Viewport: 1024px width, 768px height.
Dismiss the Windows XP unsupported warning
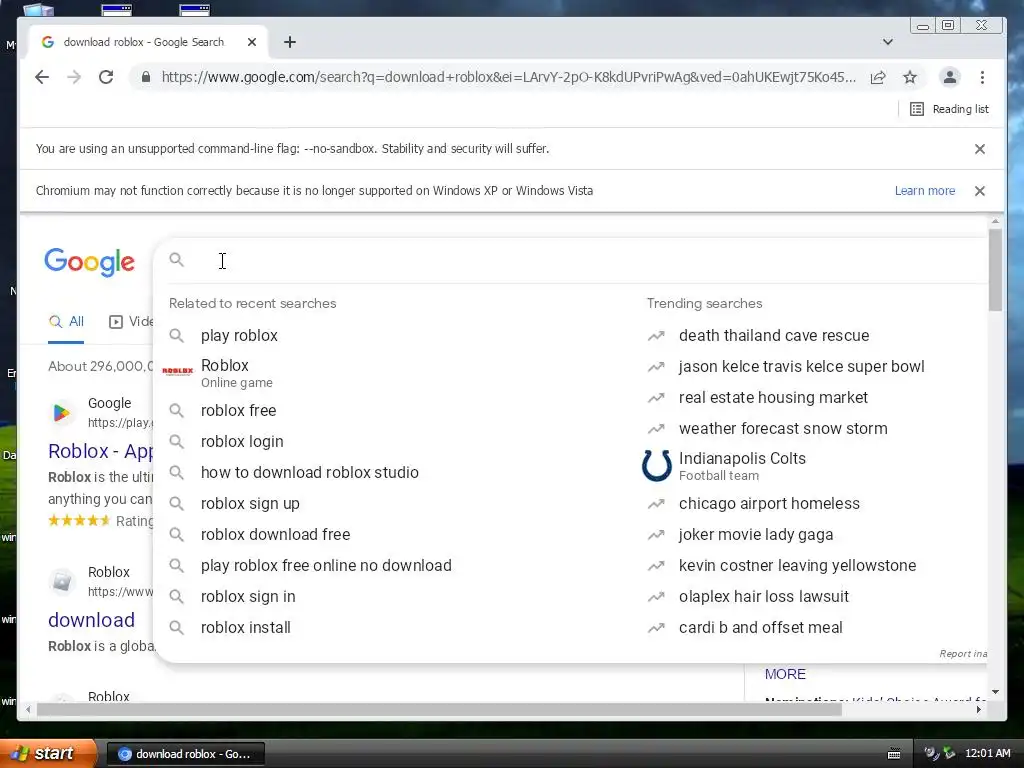tap(980, 191)
